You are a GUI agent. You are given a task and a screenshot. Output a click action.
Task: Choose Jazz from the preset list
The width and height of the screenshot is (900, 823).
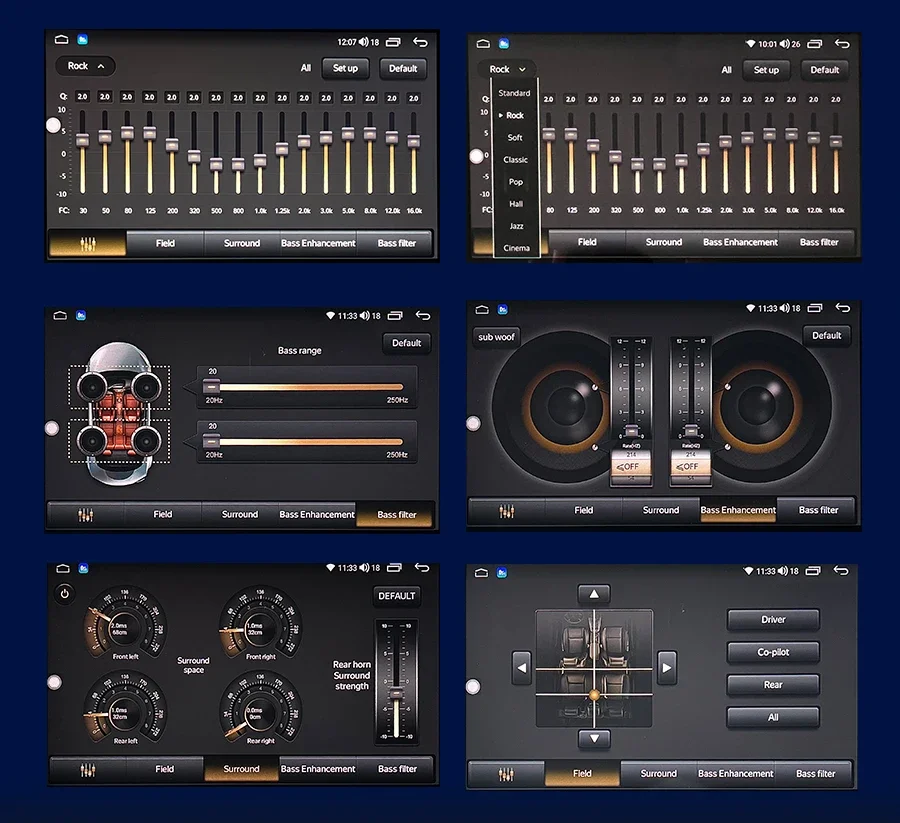click(516, 226)
